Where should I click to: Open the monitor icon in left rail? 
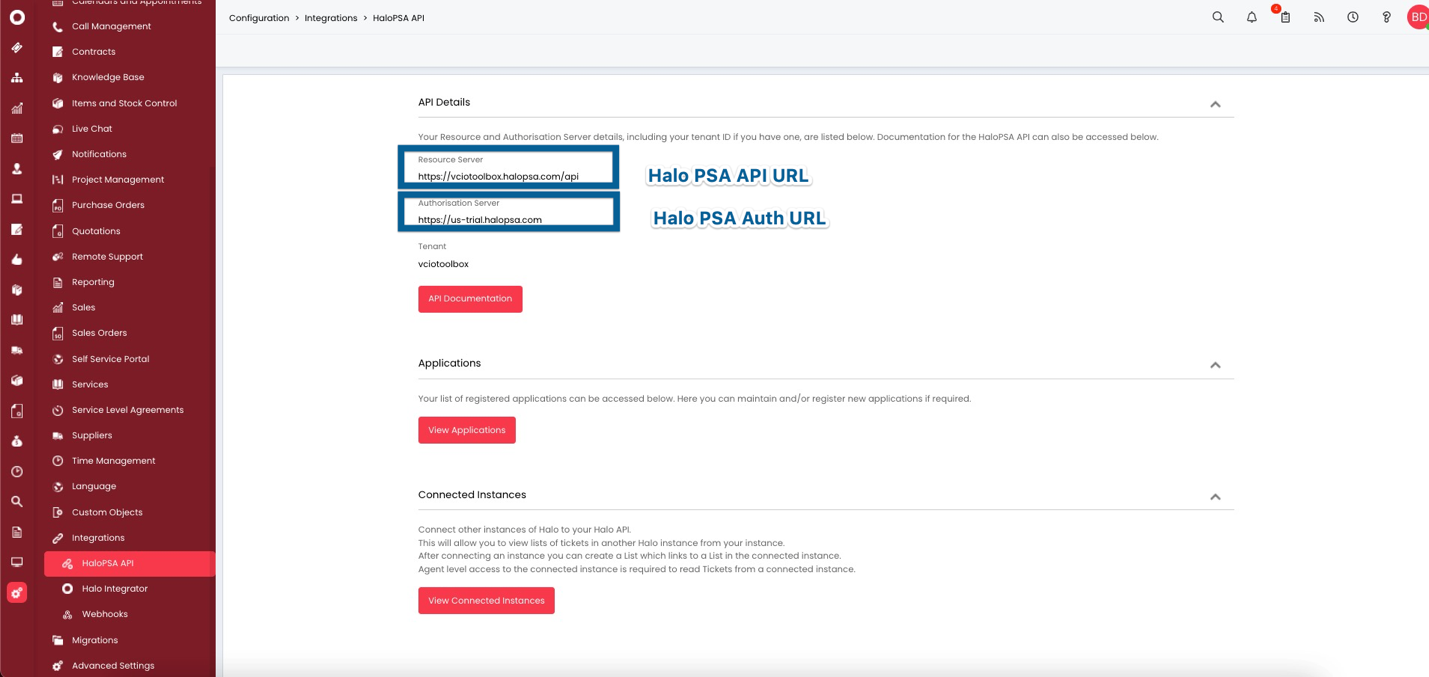(17, 562)
